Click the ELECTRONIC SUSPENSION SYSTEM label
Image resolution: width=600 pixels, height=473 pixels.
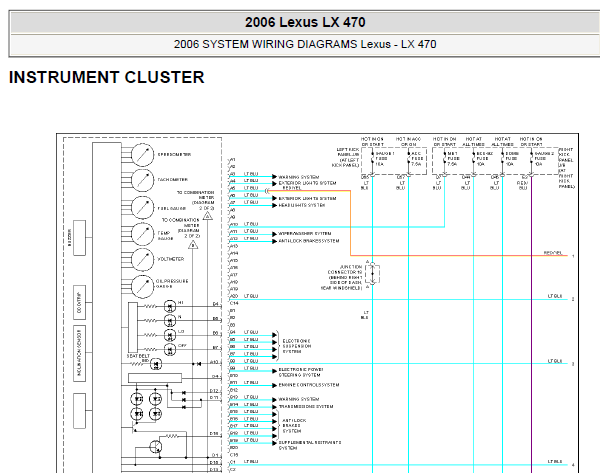(x=297, y=346)
